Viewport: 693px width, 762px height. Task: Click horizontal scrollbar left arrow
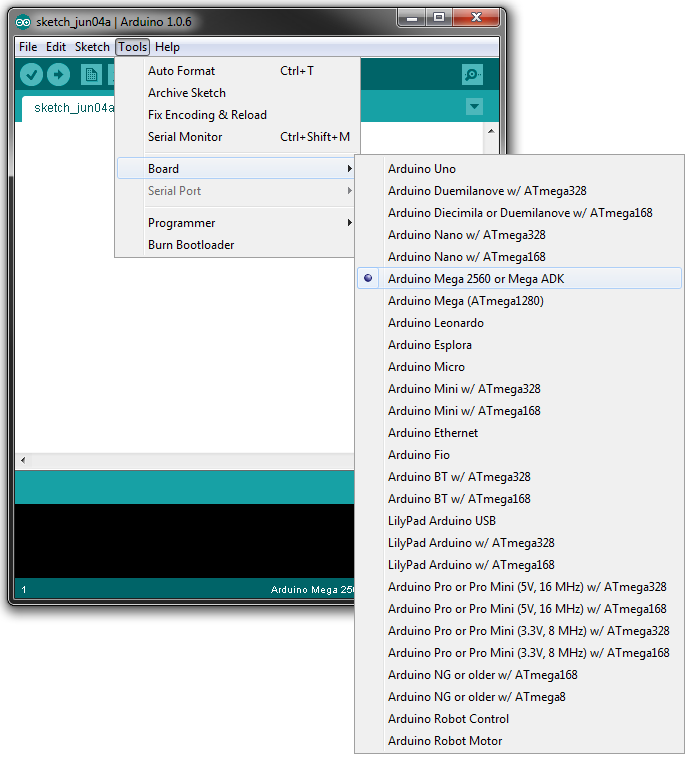(x=23, y=460)
